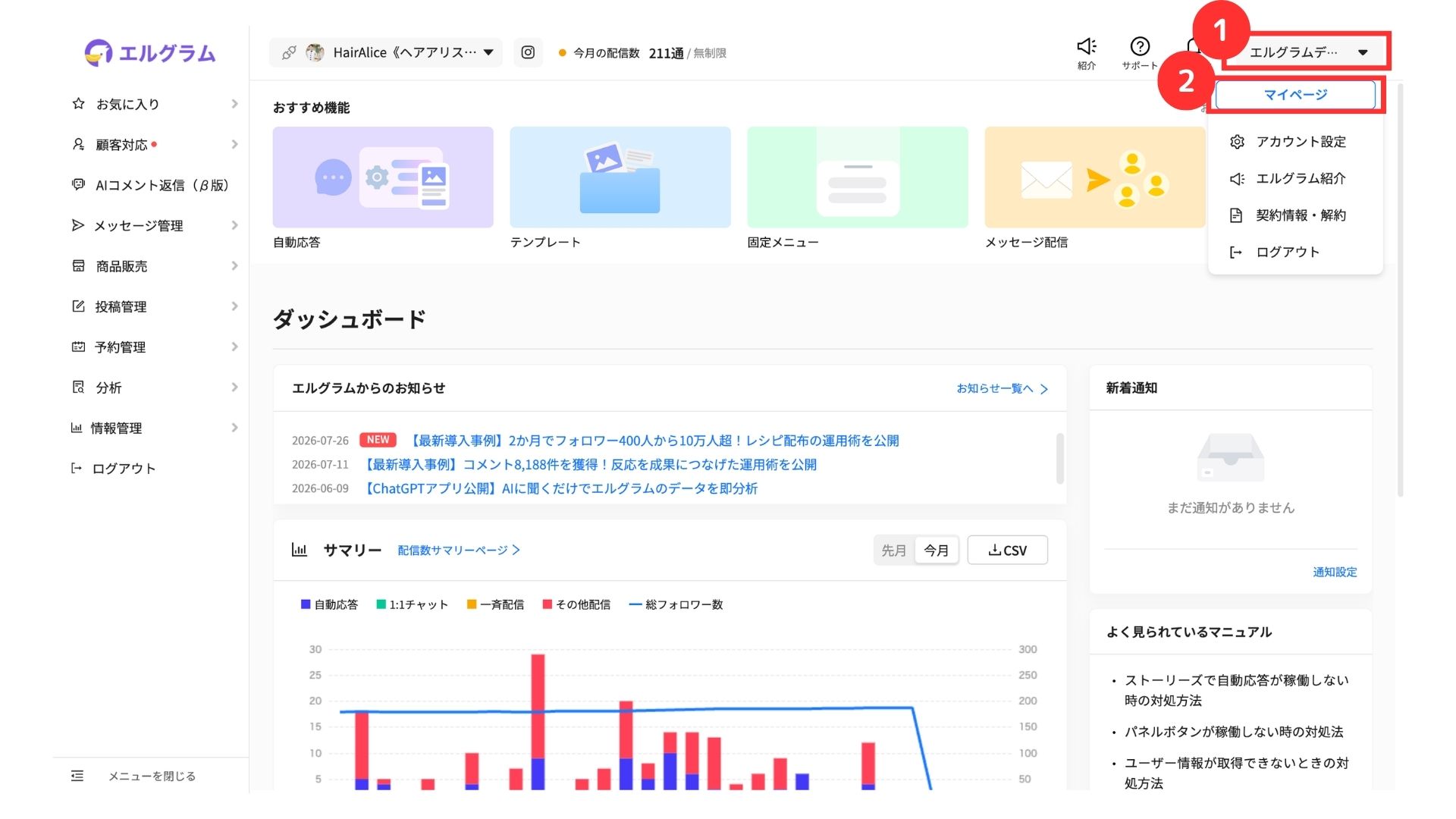Click the メッセージ管理 send icon
This screenshot has height=819, width=1456.
[77, 225]
